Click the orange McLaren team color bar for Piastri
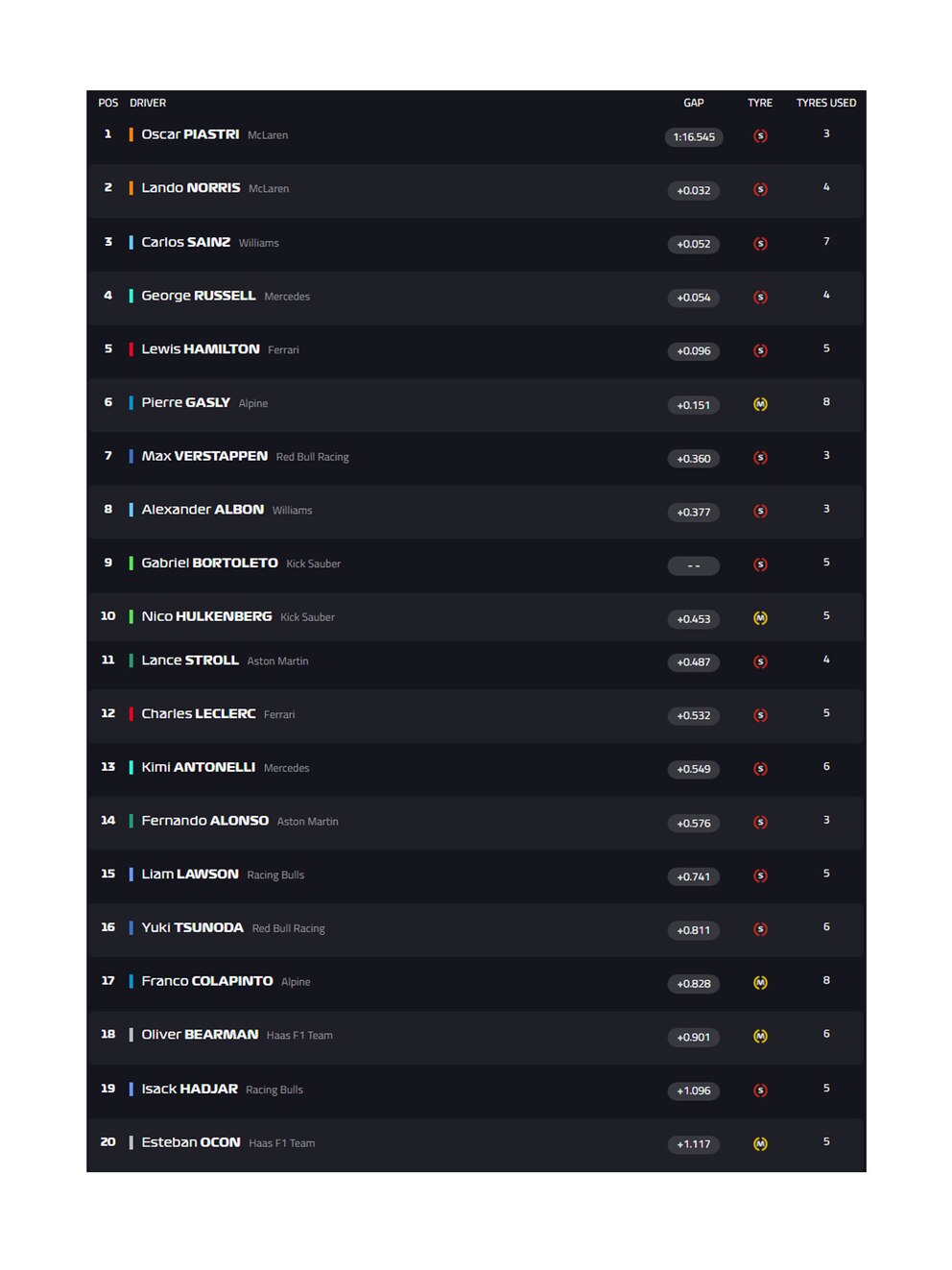The image size is (952, 1270). [x=131, y=134]
